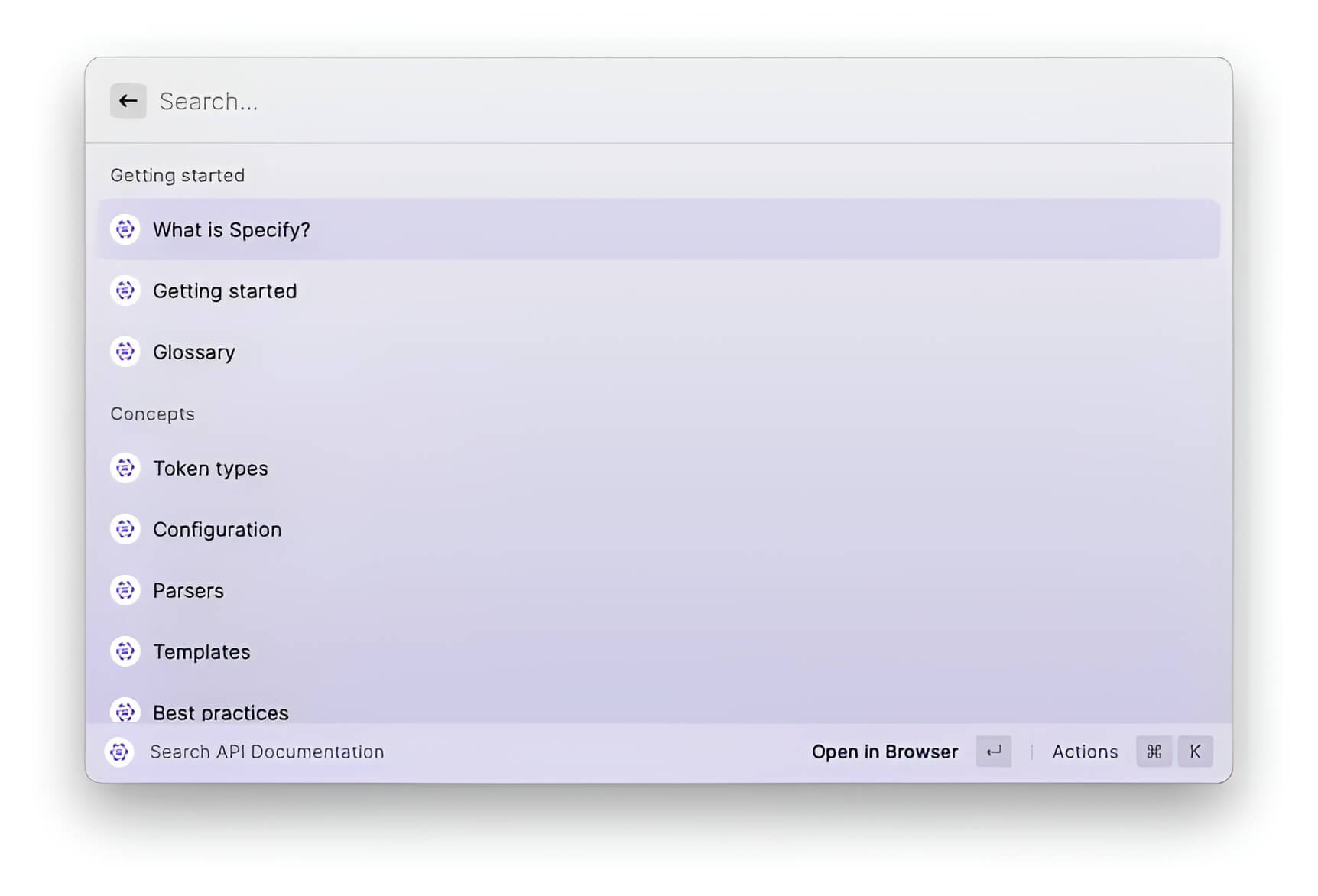Click the K key shortcut badge
Screen dimensions: 1318x896
tap(1195, 752)
